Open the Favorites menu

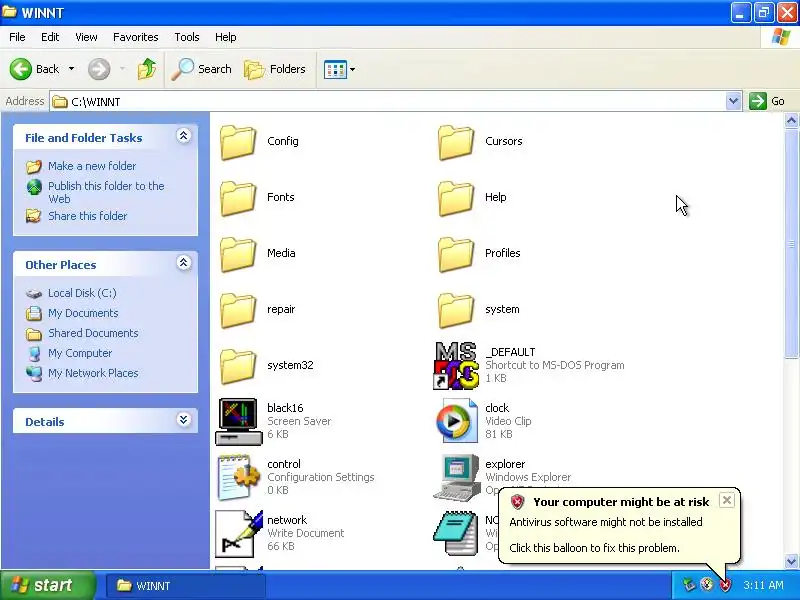click(x=136, y=37)
